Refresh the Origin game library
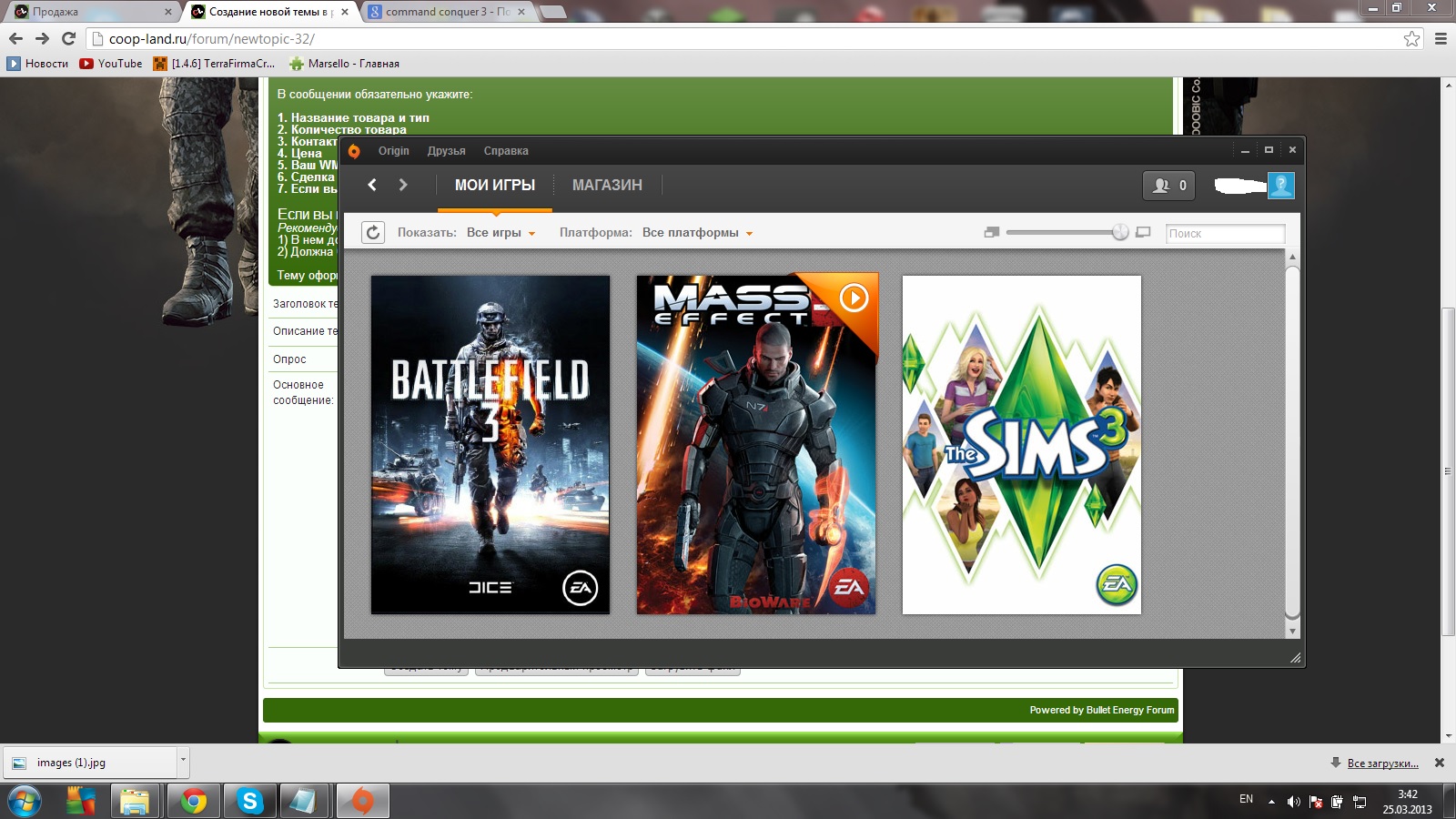The height and width of the screenshot is (819, 1456). [x=373, y=233]
